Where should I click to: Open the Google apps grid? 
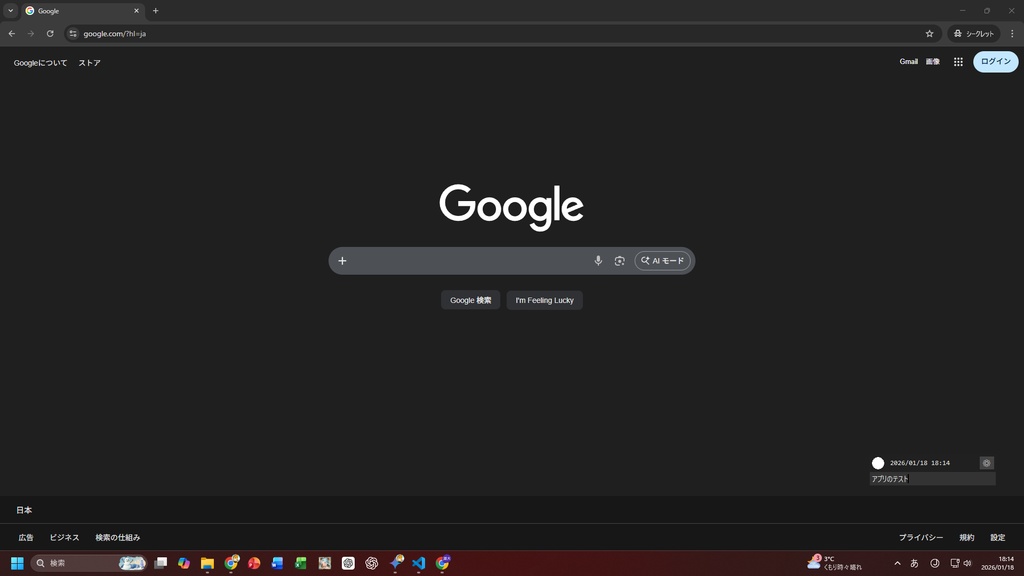pos(958,62)
